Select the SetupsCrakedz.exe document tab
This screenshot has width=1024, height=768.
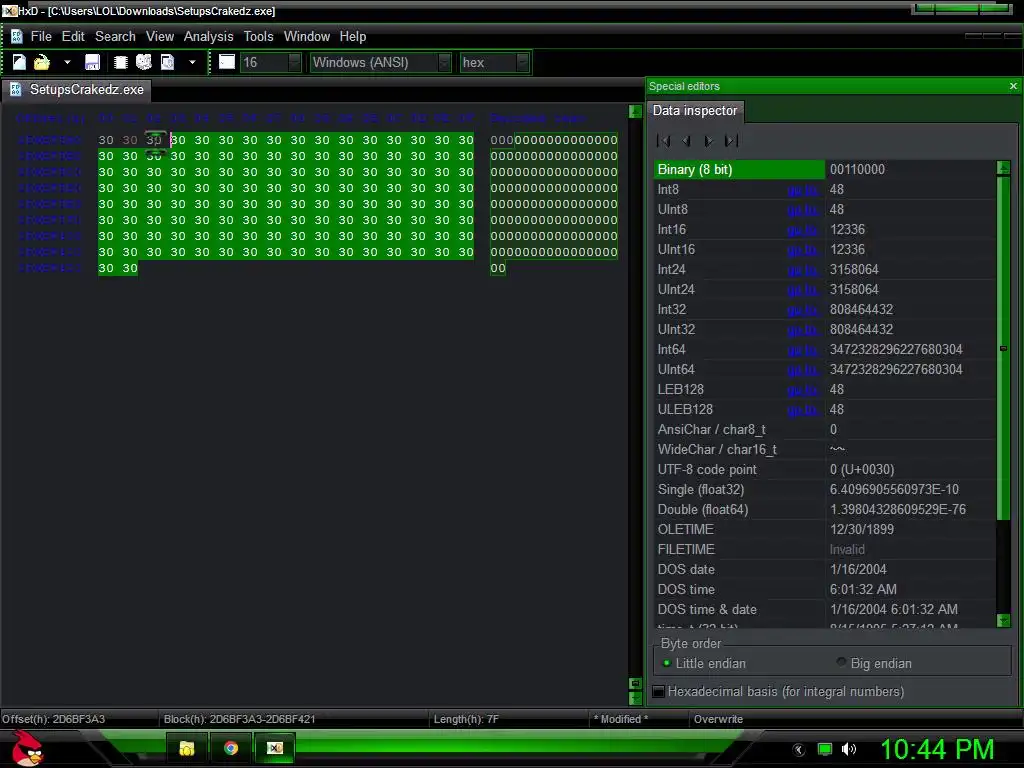pos(78,90)
